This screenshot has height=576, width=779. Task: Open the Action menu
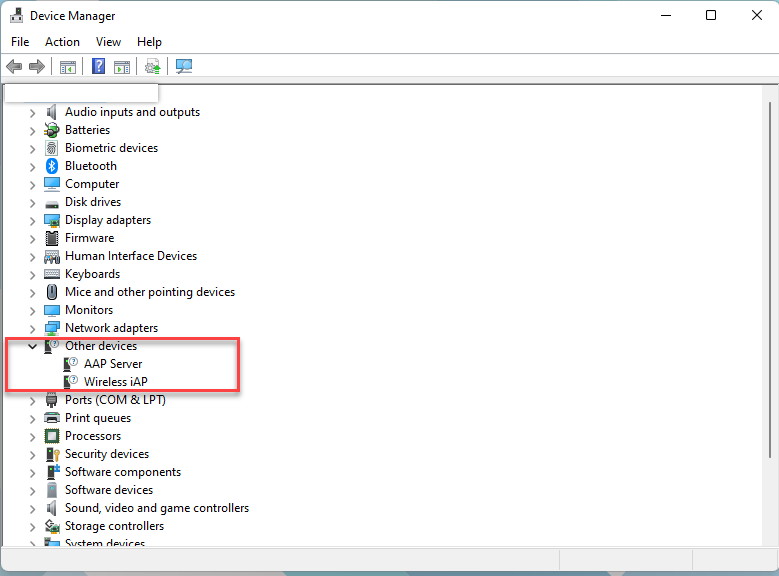(62, 42)
